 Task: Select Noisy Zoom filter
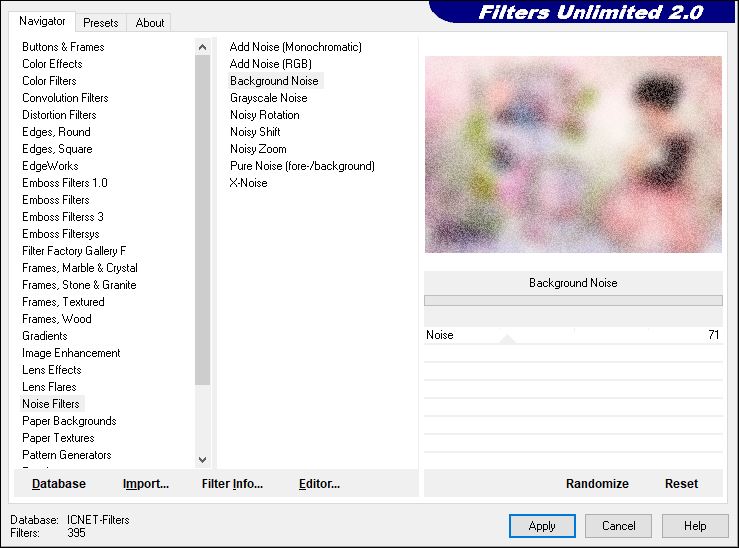258,149
